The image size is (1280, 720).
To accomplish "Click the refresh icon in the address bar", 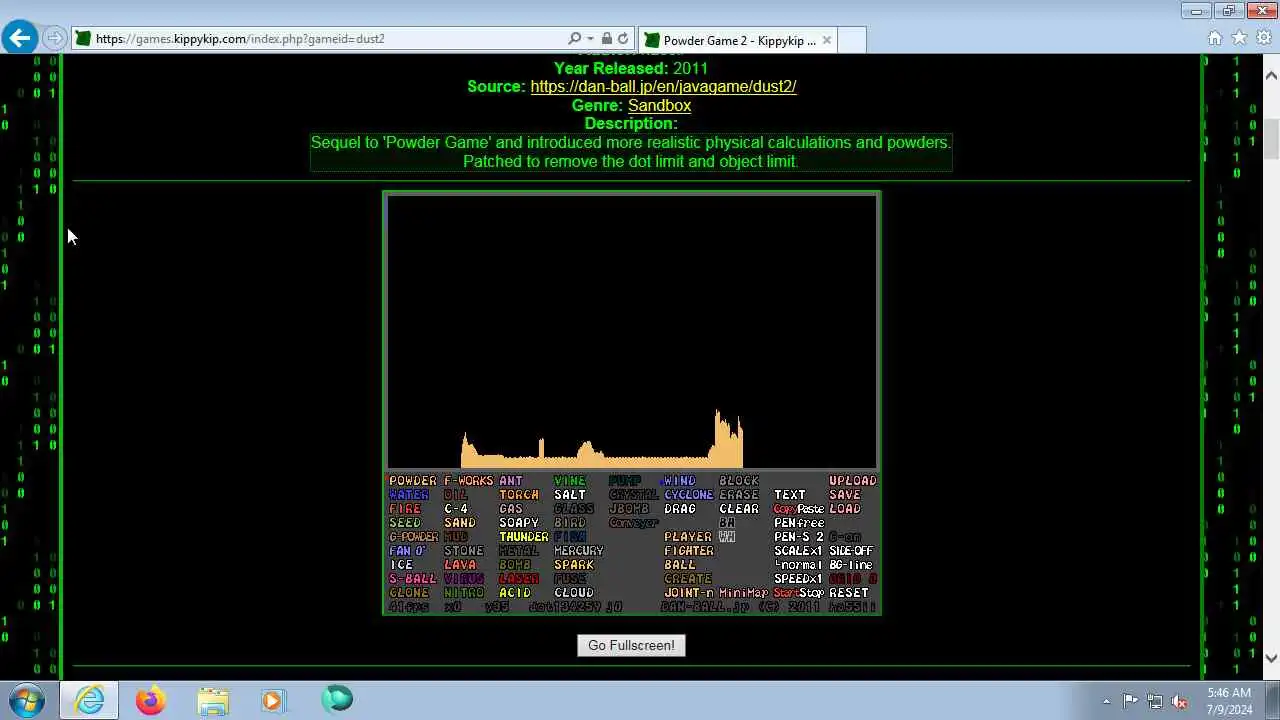I will pos(624,39).
